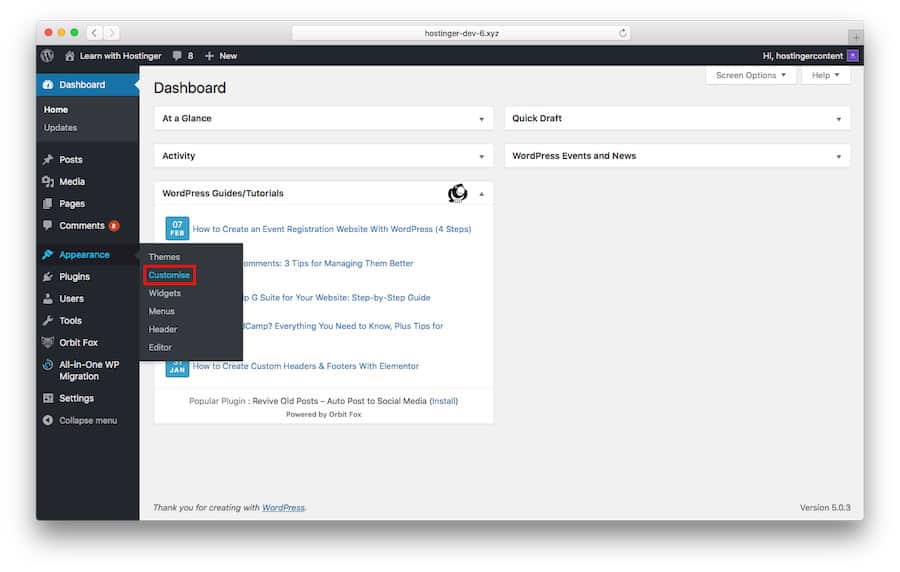Select Menus in Appearance submenu

(162, 311)
